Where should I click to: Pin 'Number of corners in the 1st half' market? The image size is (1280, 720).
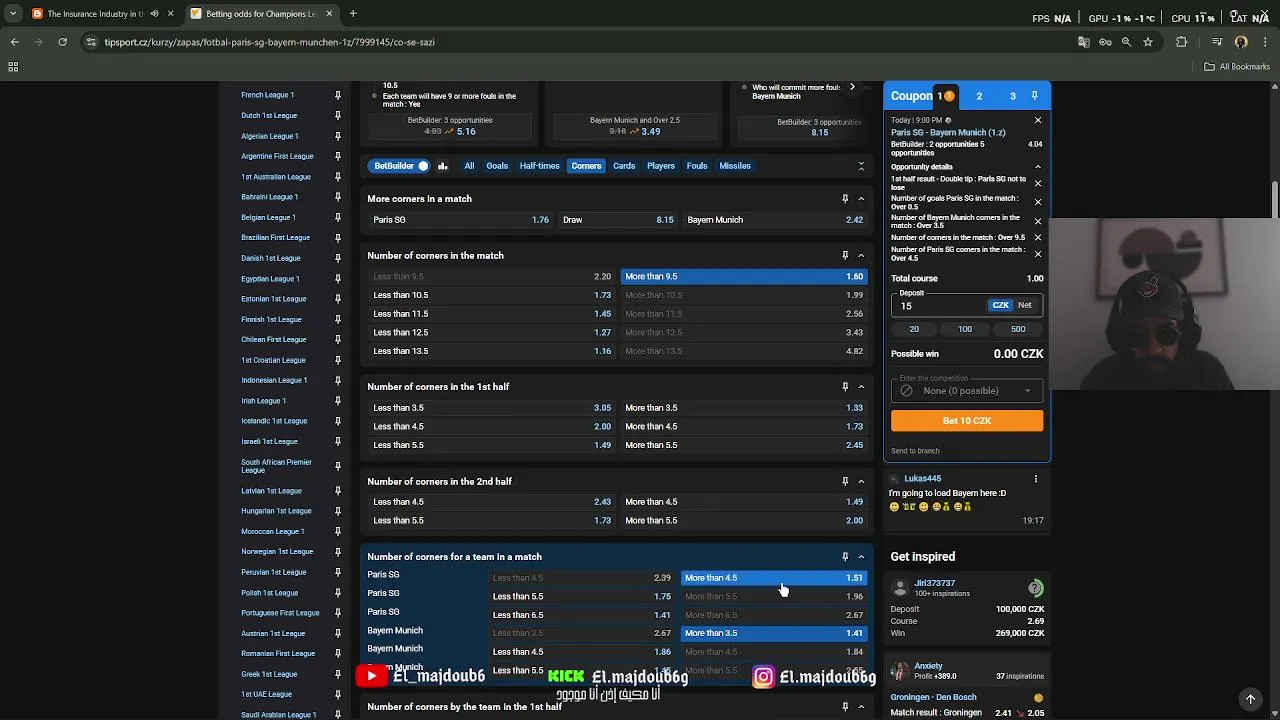[845, 387]
